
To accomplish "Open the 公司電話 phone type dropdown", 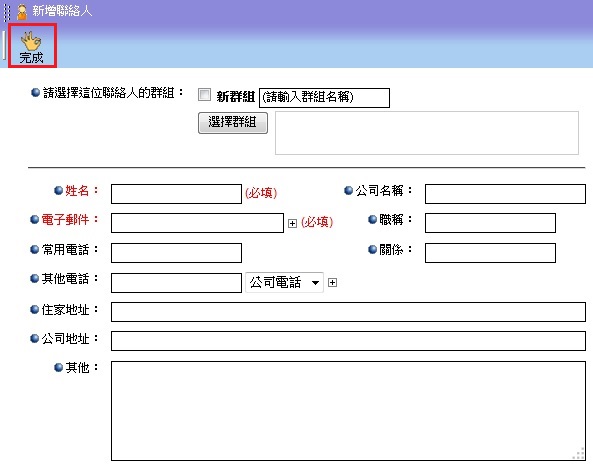I will pyautogui.click(x=284, y=282).
